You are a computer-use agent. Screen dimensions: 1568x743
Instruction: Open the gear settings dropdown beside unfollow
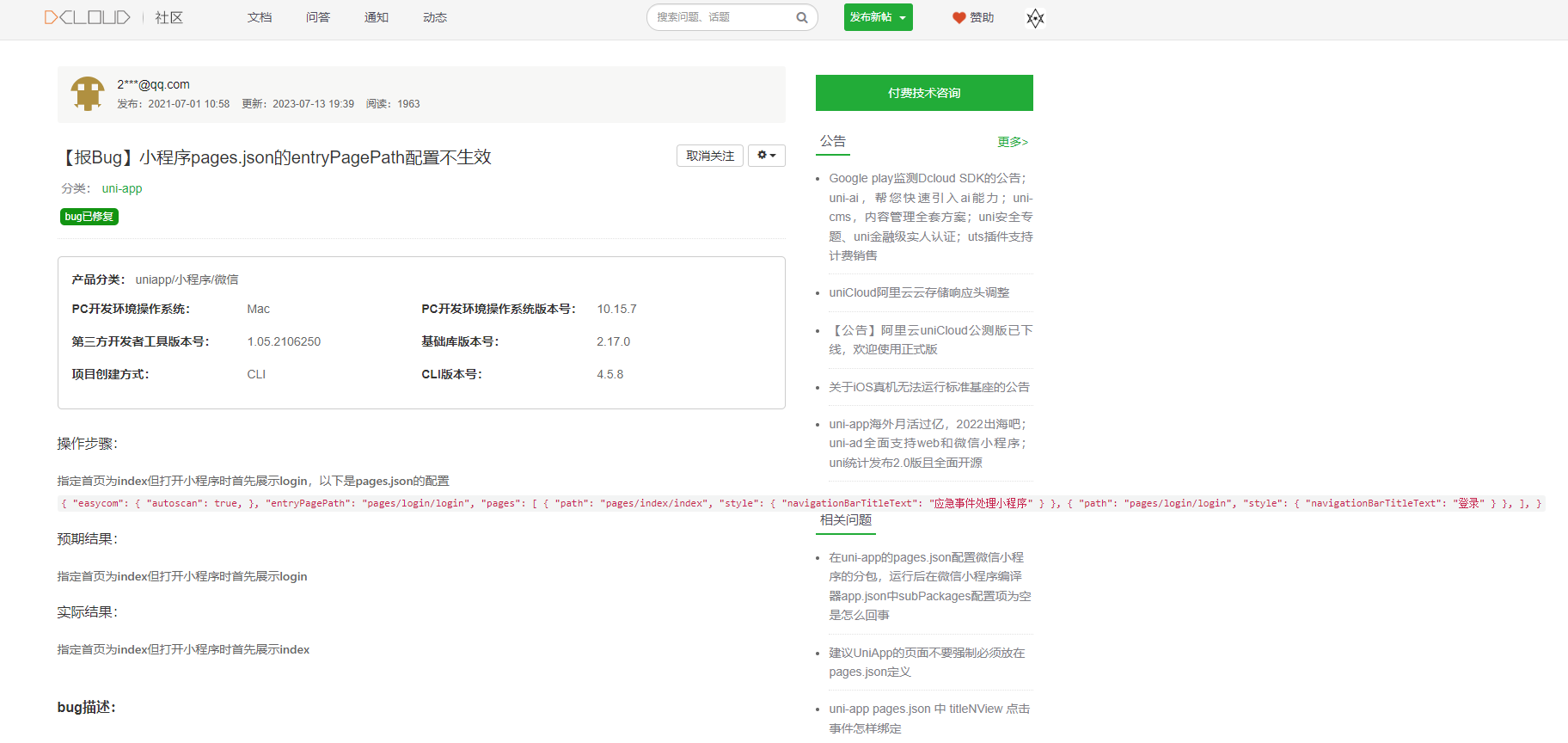[x=766, y=156]
